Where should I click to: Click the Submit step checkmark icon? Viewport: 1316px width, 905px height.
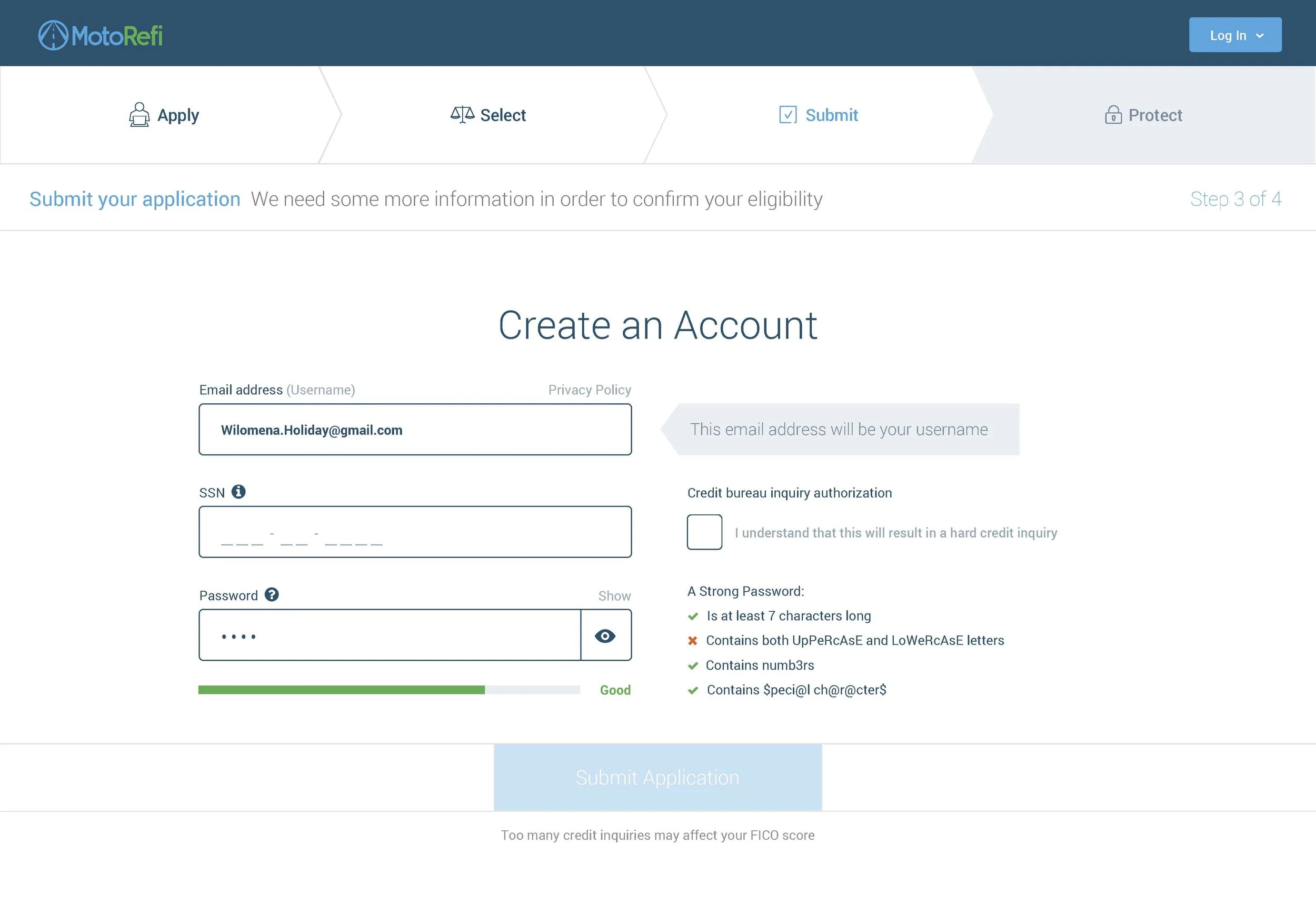(x=787, y=115)
